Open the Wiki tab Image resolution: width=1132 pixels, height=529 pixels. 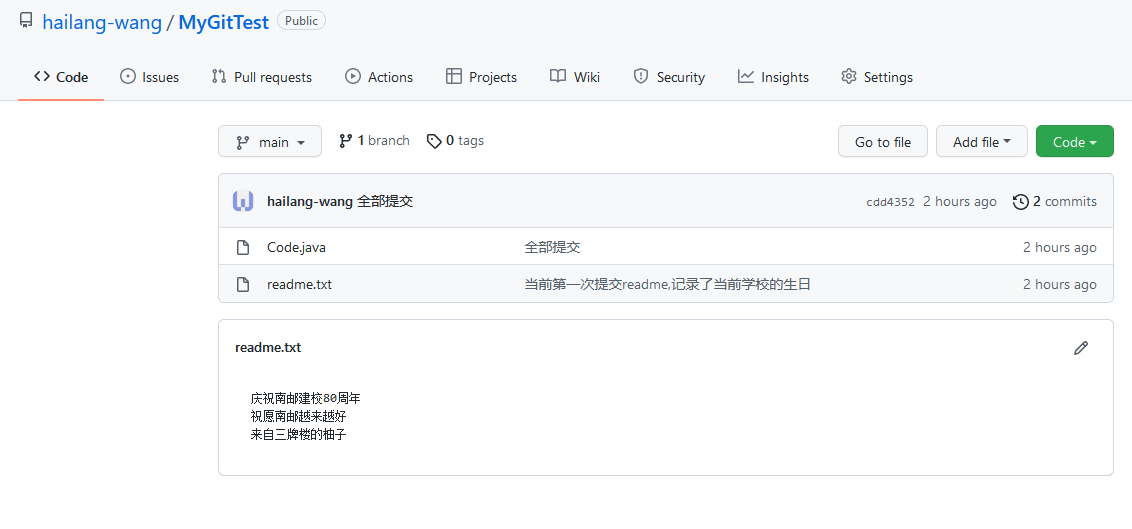[x=575, y=77]
